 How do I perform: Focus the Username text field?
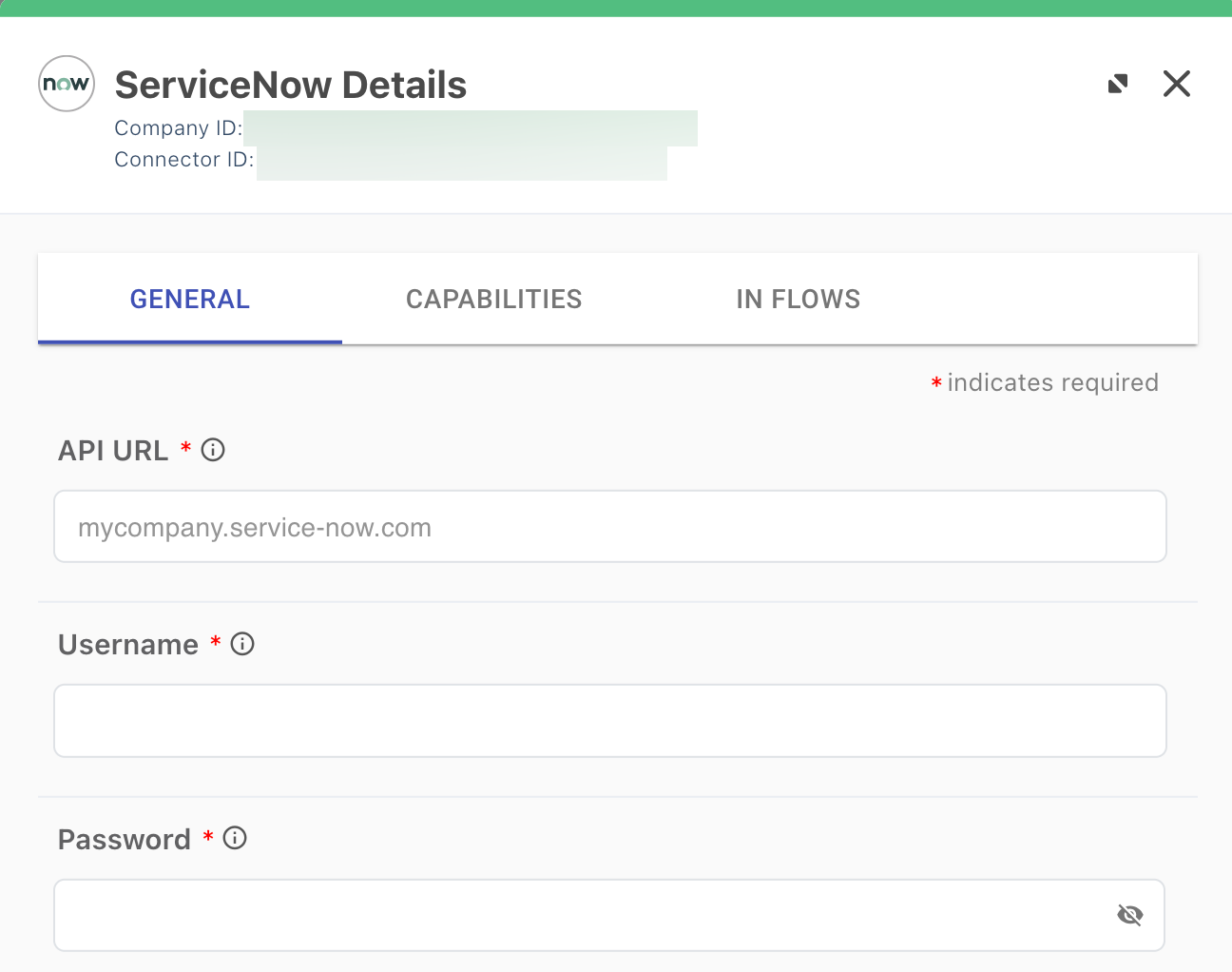pos(609,720)
